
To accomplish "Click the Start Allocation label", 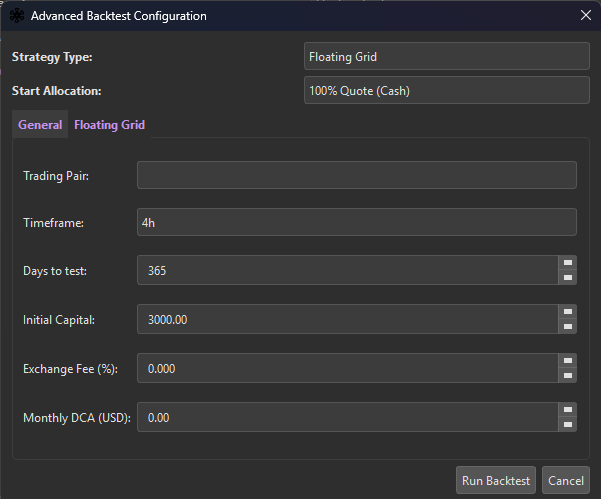I will [x=57, y=91].
